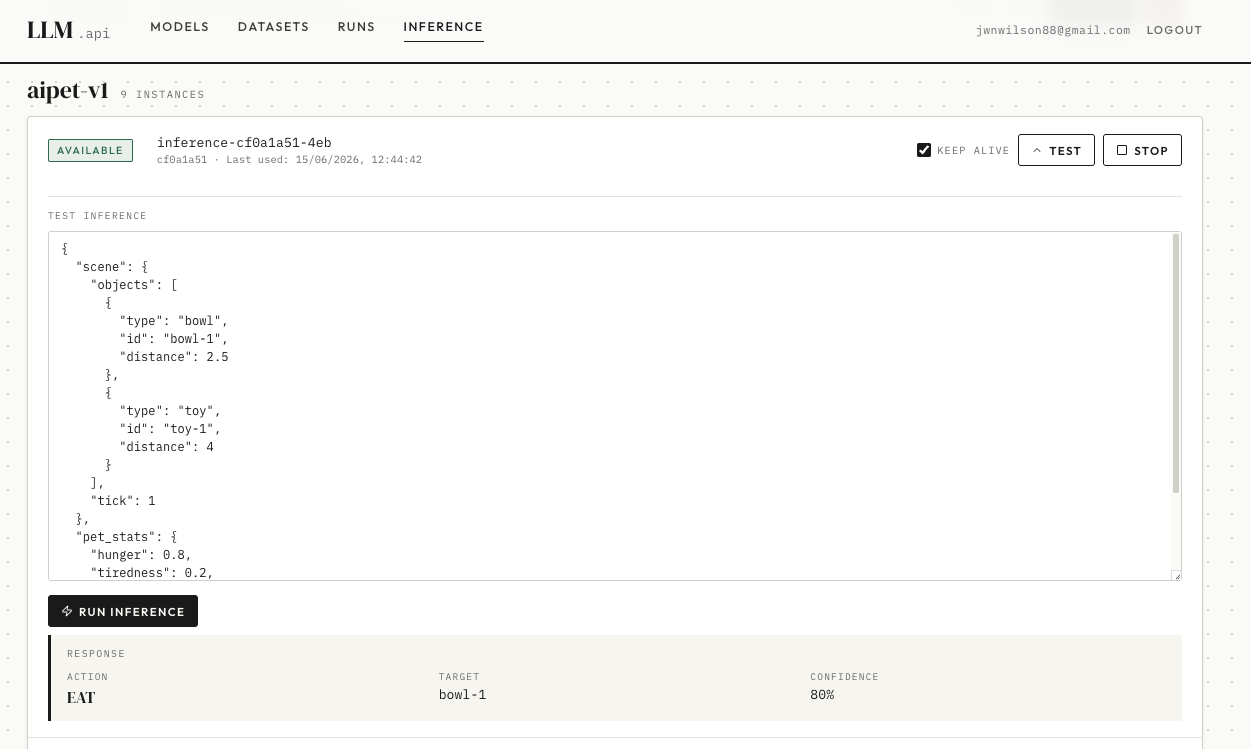Click the jwnwilson88@gmail.com account email
The image size is (1251, 749).
coord(1053,30)
